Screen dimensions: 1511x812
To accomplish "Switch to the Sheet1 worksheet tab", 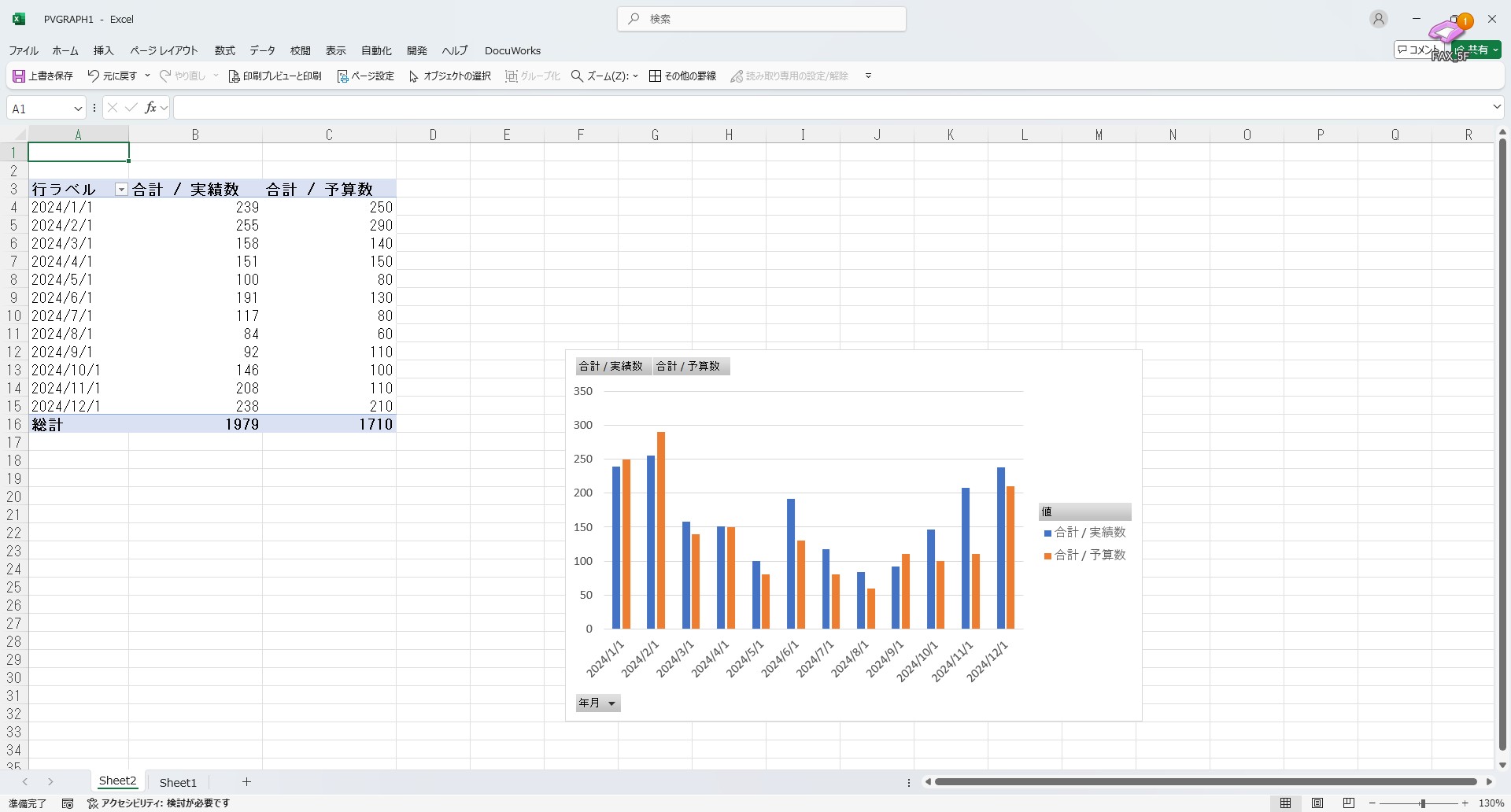I will click(178, 782).
